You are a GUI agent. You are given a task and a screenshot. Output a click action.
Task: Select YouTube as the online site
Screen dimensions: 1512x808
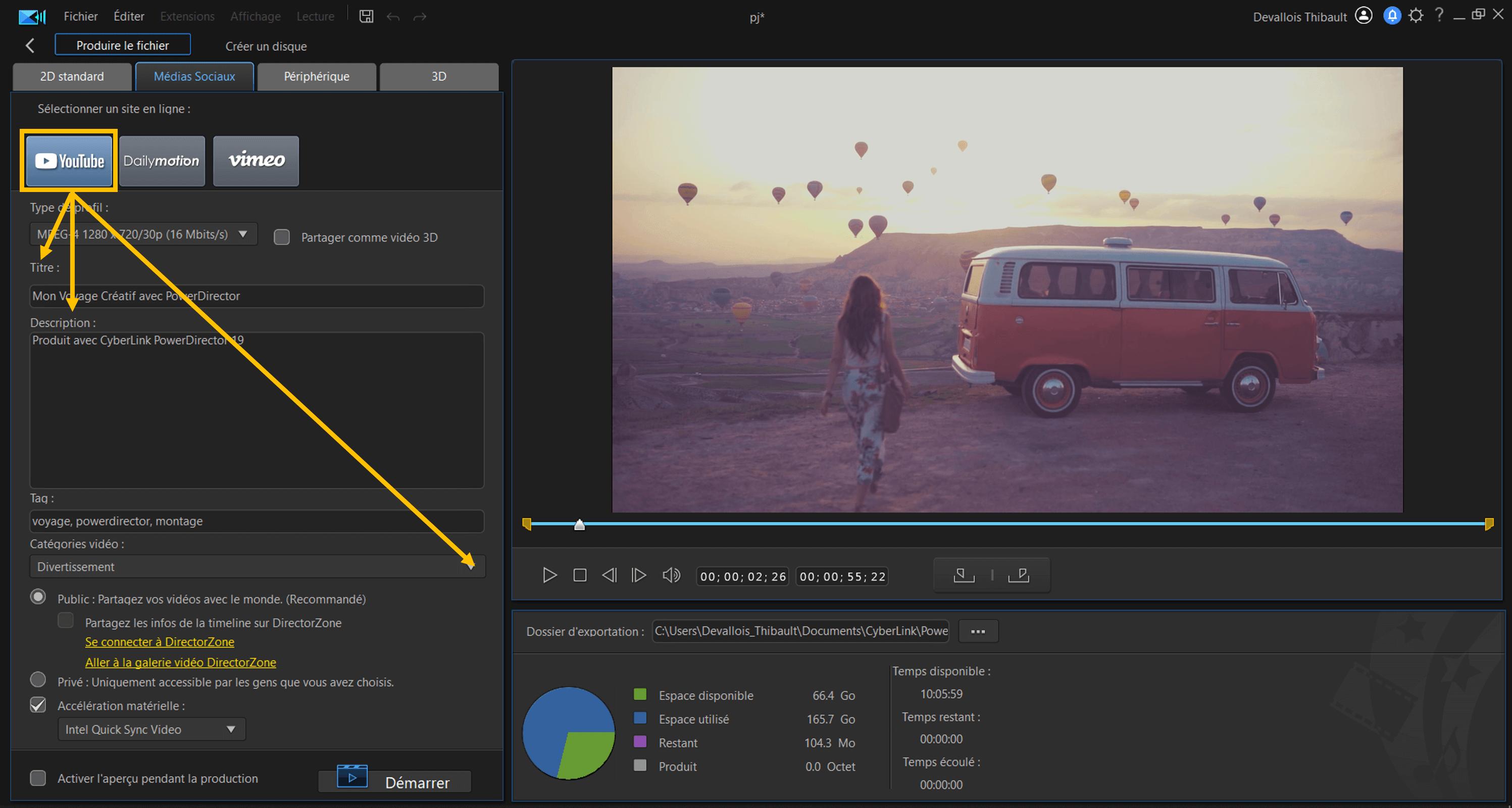coord(69,161)
